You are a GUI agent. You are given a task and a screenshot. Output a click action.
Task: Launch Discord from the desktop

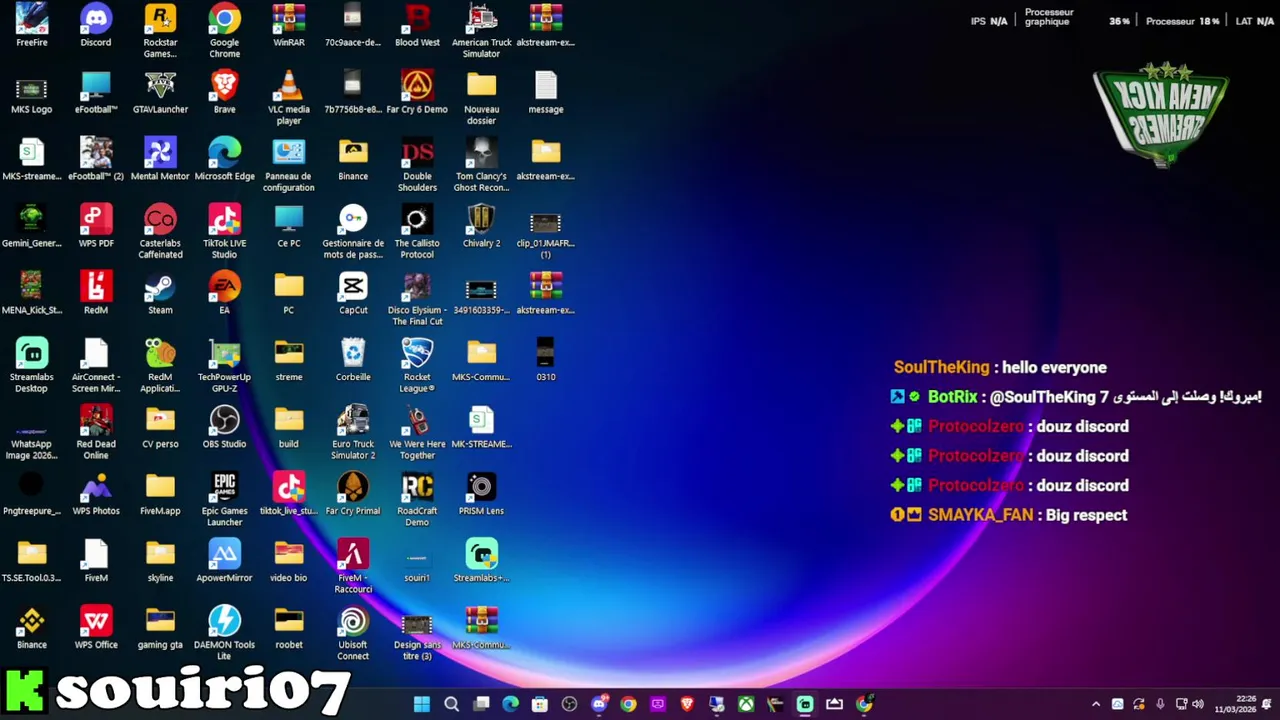(96, 26)
